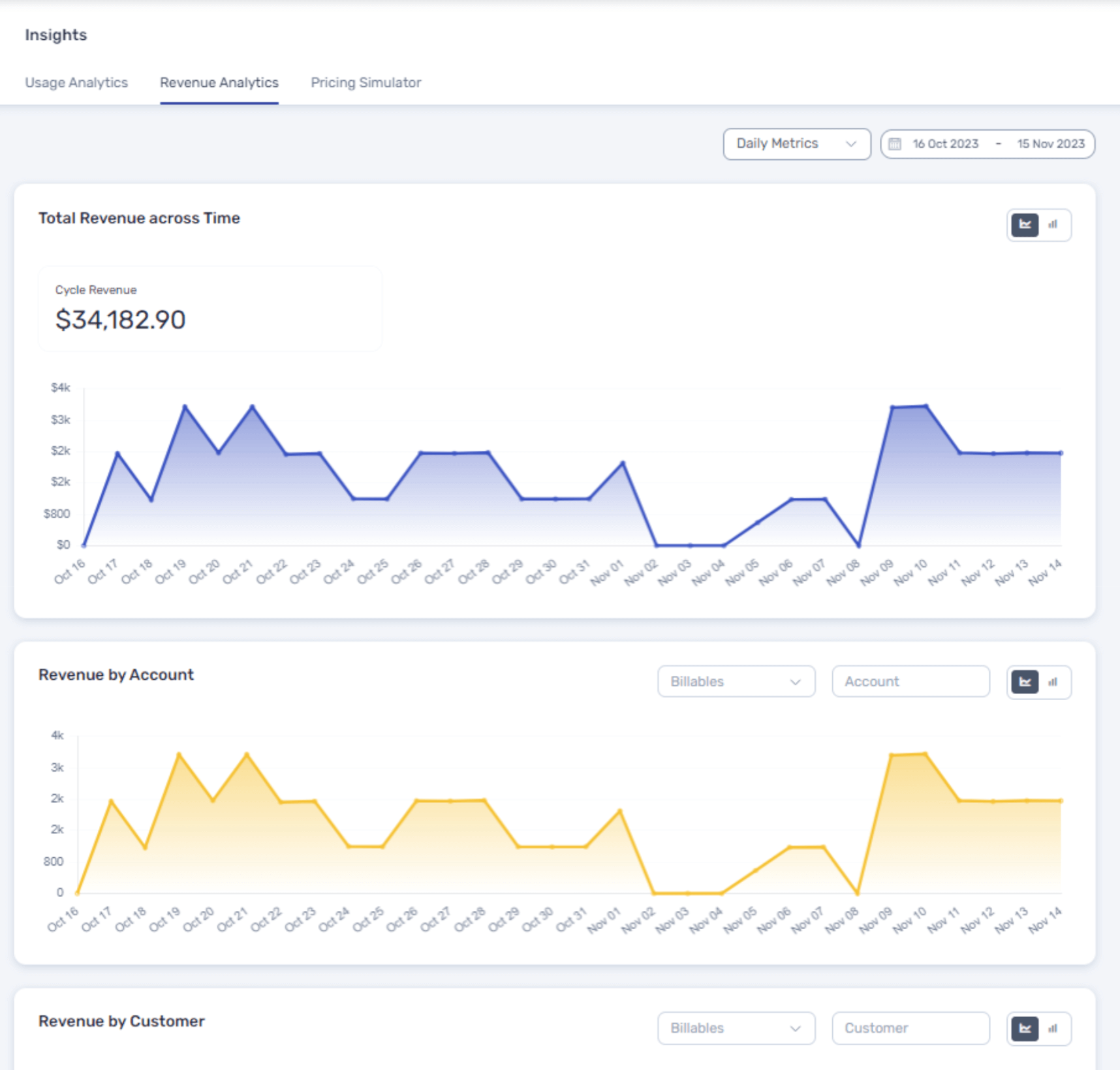Open Daily Metrics dropdown chevron
1120x1070 pixels.
click(851, 144)
